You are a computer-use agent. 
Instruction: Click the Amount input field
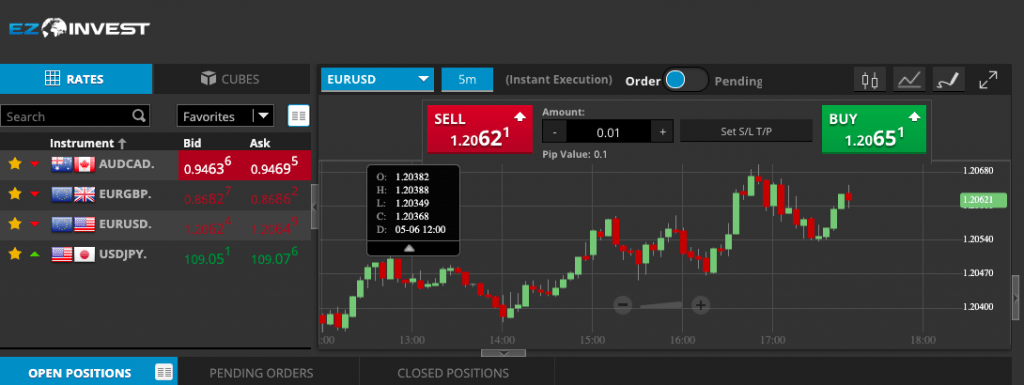(608, 132)
